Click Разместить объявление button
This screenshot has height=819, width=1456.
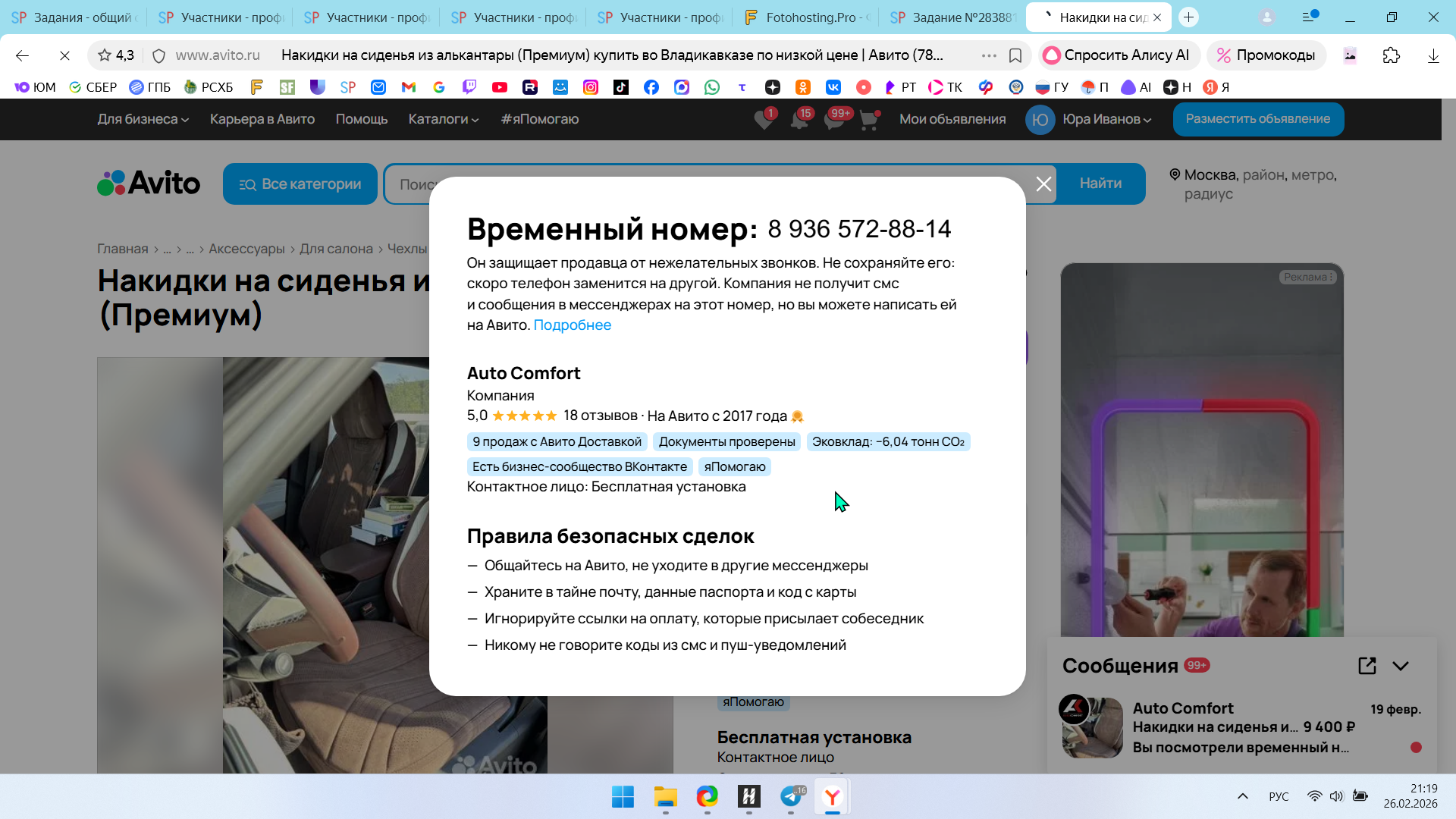tap(1258, 119)
